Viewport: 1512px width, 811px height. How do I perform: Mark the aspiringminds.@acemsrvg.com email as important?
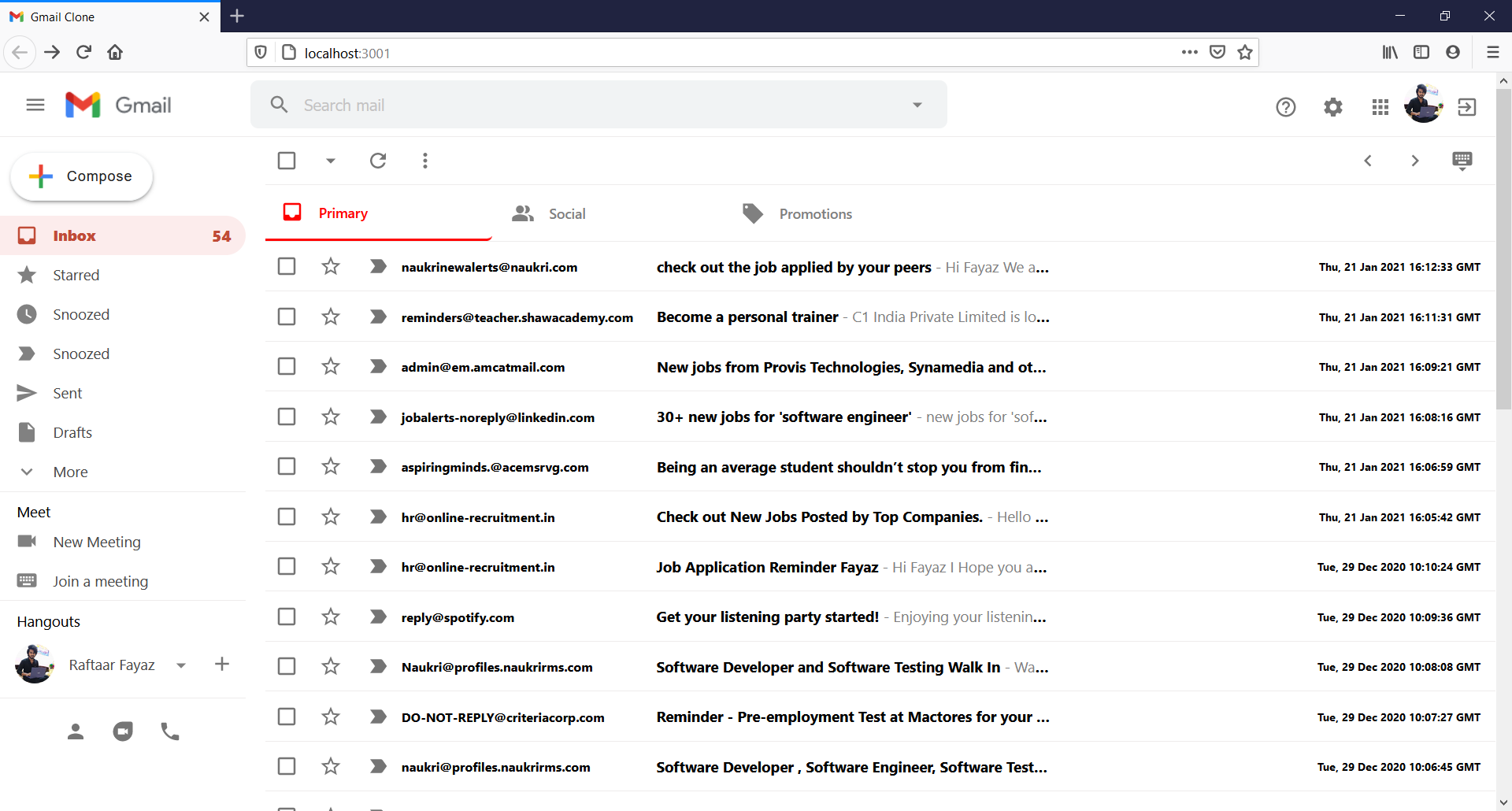[378, 467]
